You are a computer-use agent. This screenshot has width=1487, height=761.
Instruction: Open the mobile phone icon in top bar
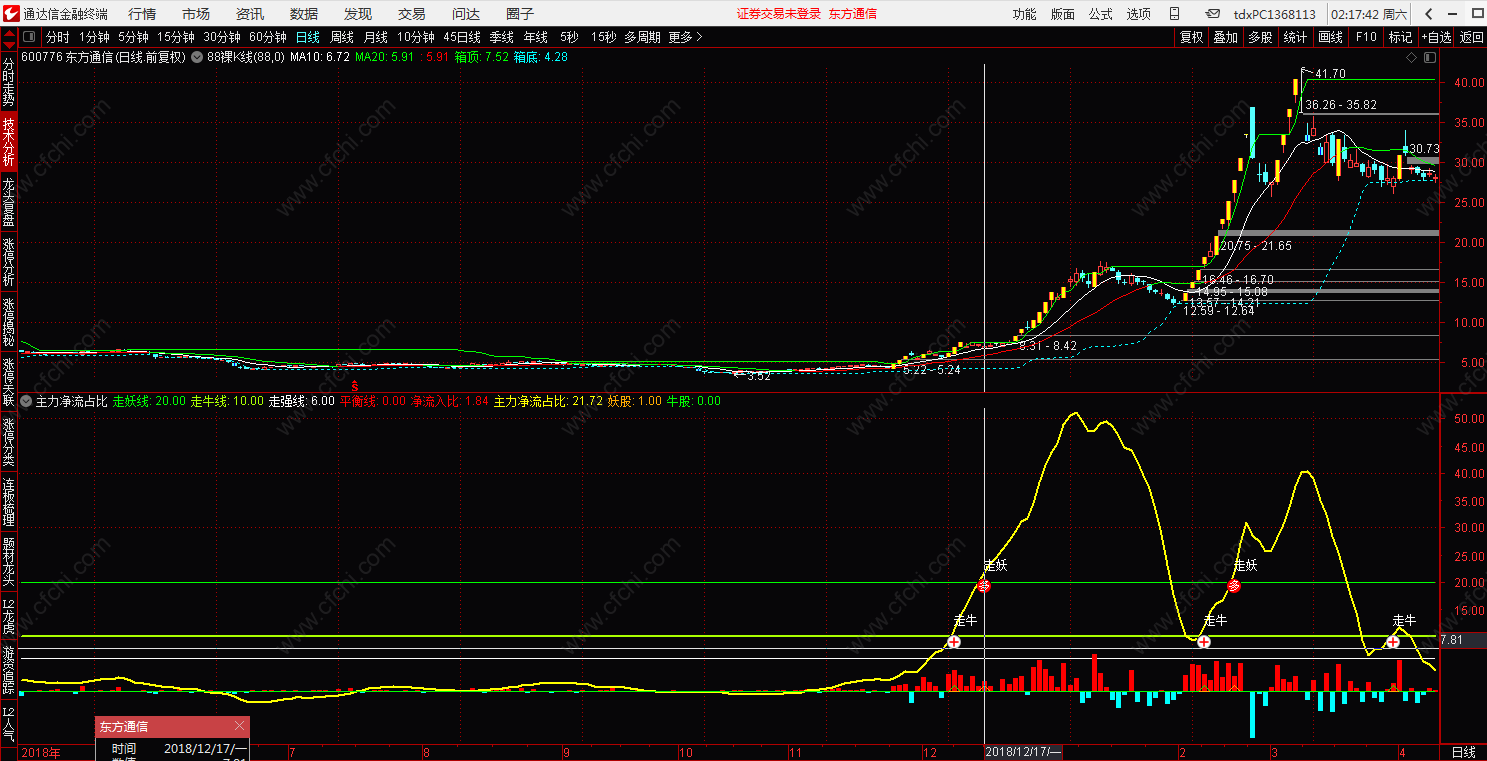point(1175,14)
